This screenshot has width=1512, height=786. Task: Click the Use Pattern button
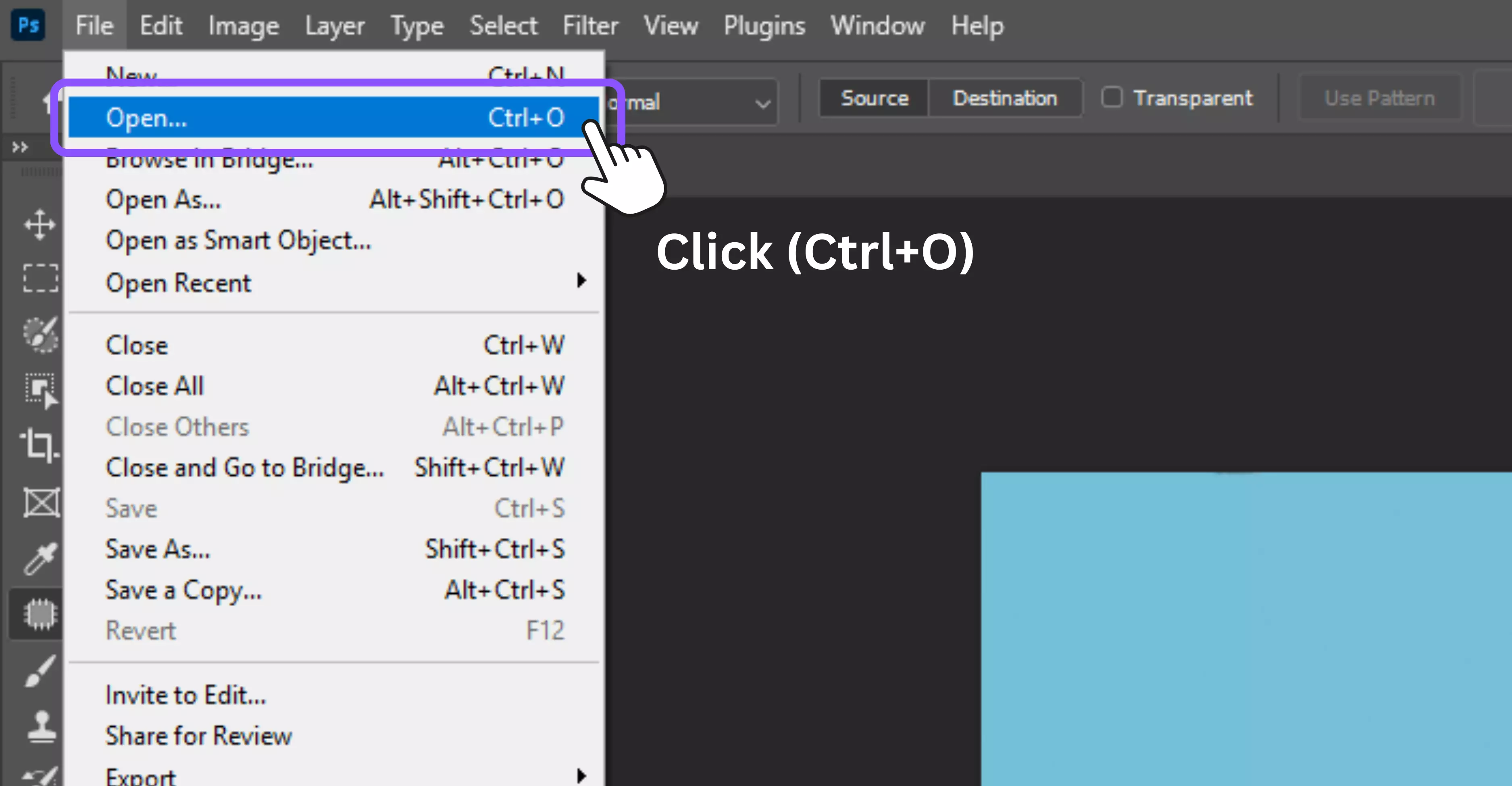click(1379, 98)
